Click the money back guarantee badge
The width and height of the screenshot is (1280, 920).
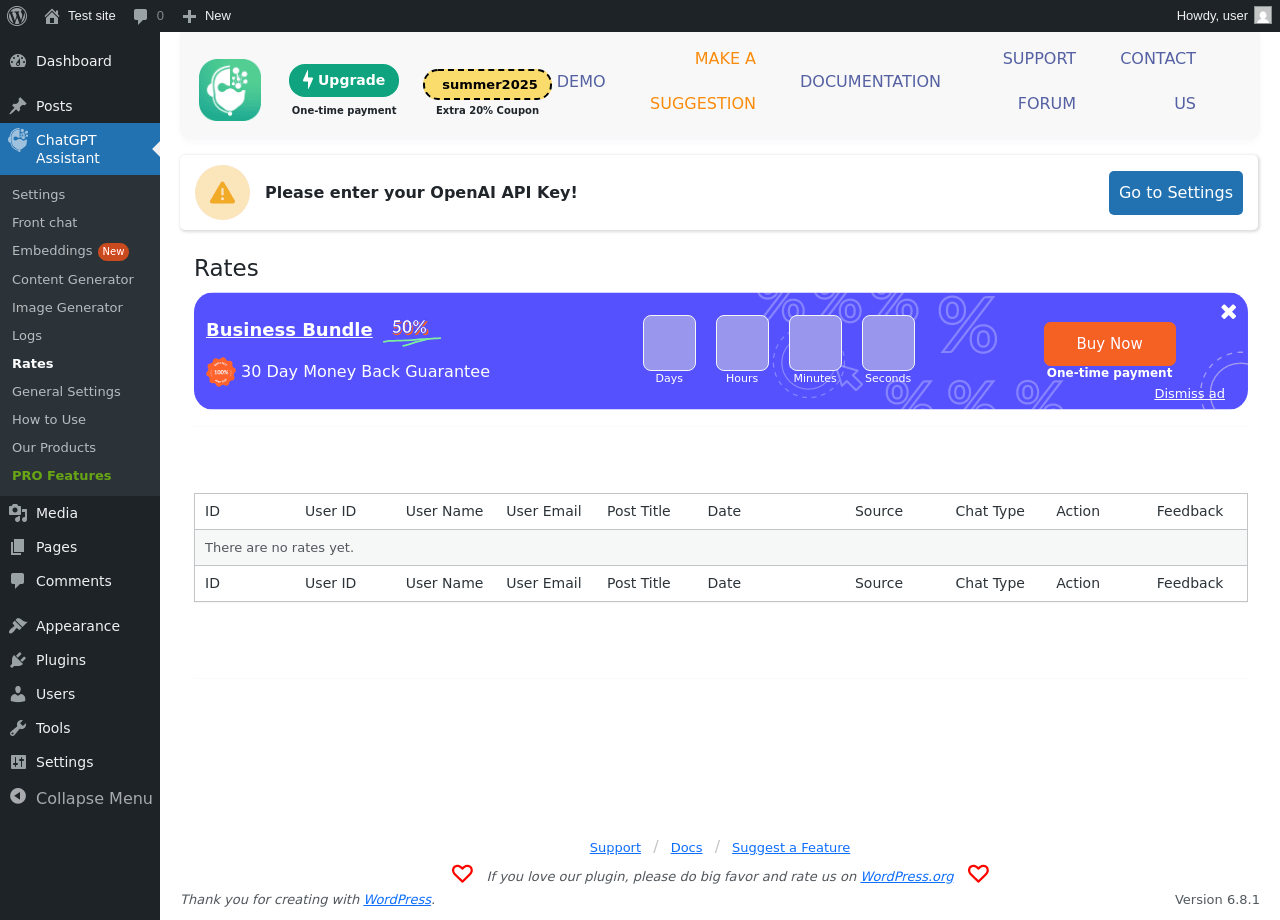click(221, 372)
